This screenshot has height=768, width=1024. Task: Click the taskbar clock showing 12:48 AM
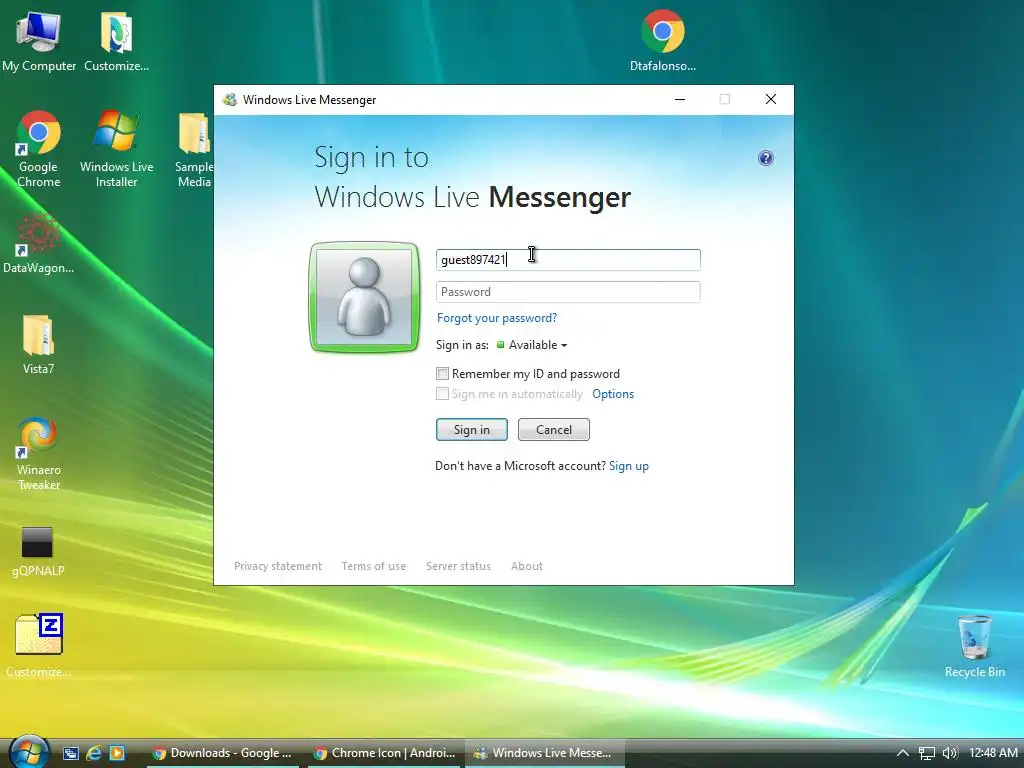993,753
